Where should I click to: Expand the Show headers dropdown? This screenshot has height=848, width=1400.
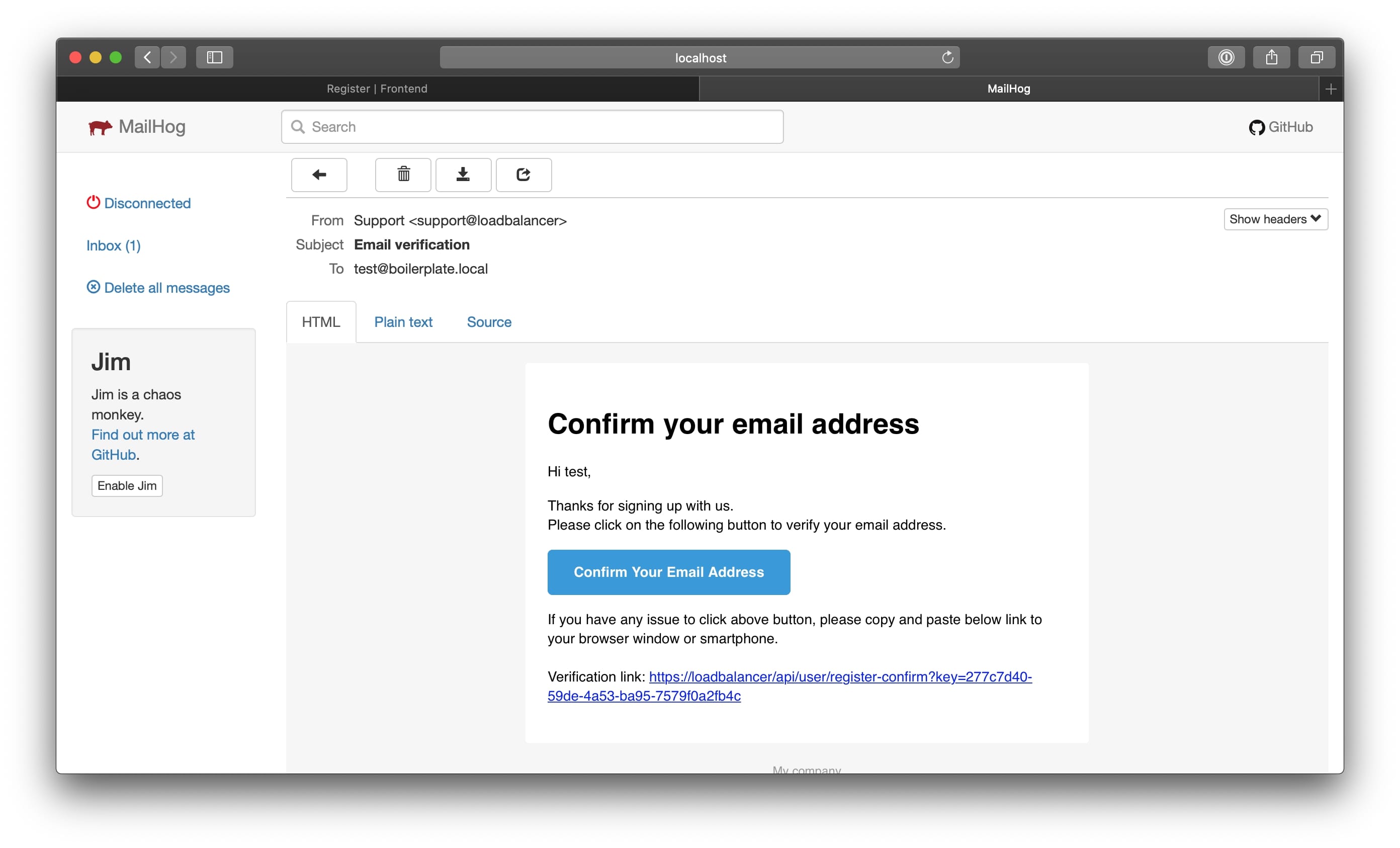tap(1275, 219)
